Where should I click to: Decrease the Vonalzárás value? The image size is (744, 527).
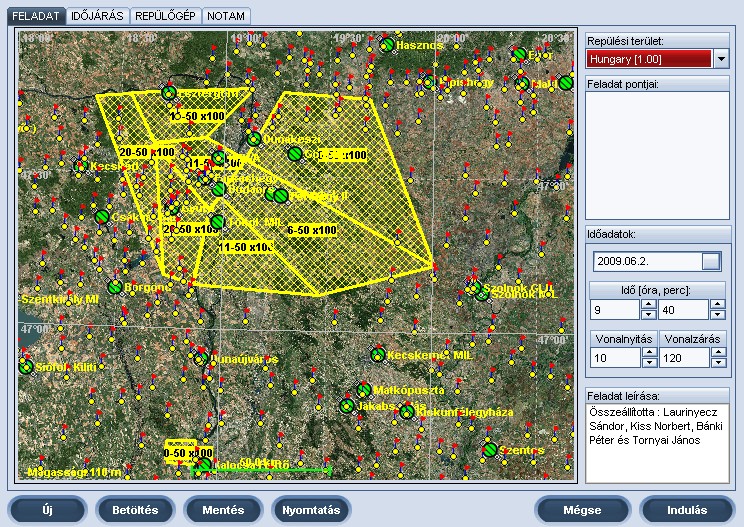pyautogui.click(x=716, y=363)
